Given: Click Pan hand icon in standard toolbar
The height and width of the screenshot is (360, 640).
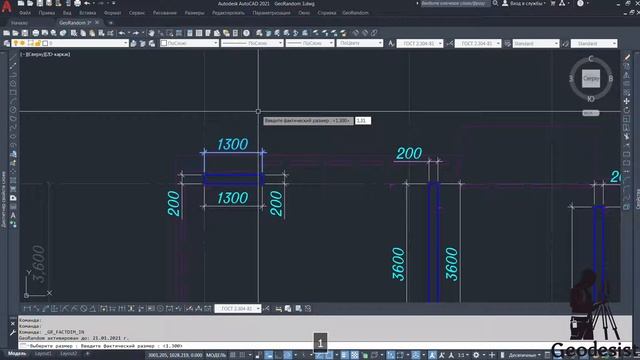Looking at the screenshot, I should (151, 33).
